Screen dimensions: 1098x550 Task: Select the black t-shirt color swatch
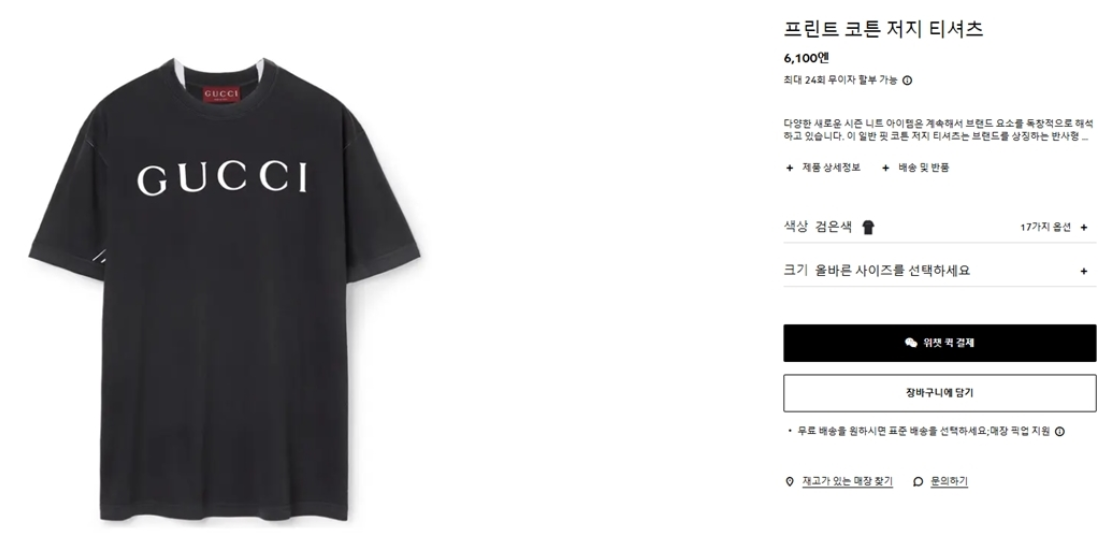point(868,227)
